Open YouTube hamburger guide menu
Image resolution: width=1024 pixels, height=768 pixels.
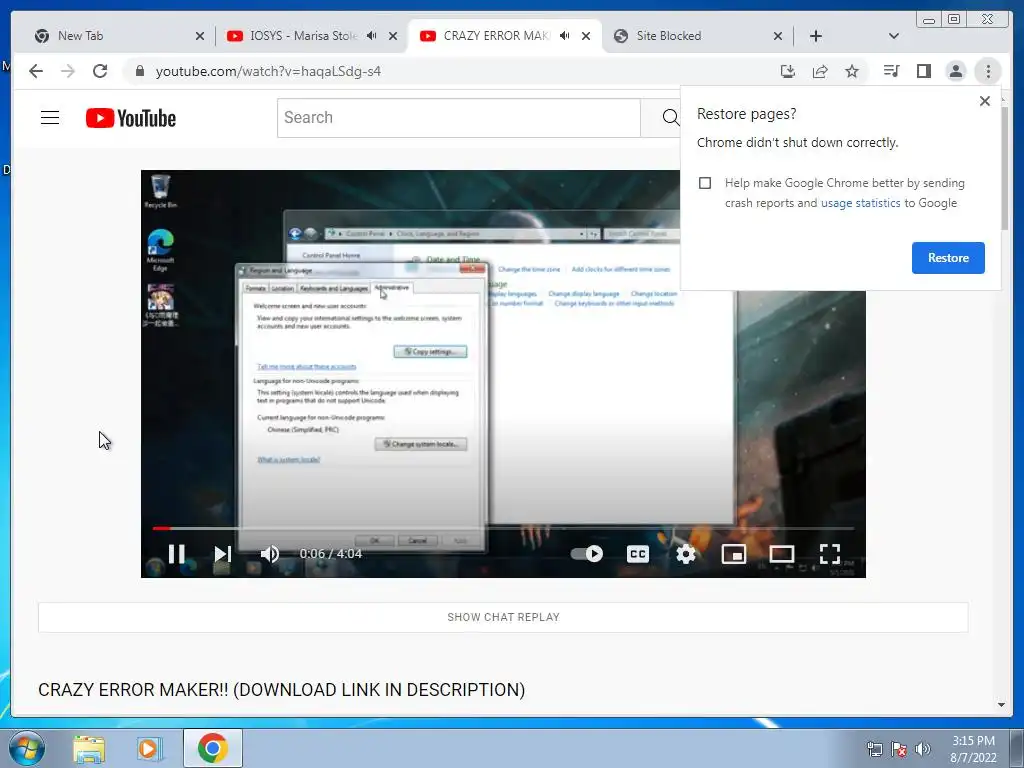pyautogui.click(x=50, y=118)
